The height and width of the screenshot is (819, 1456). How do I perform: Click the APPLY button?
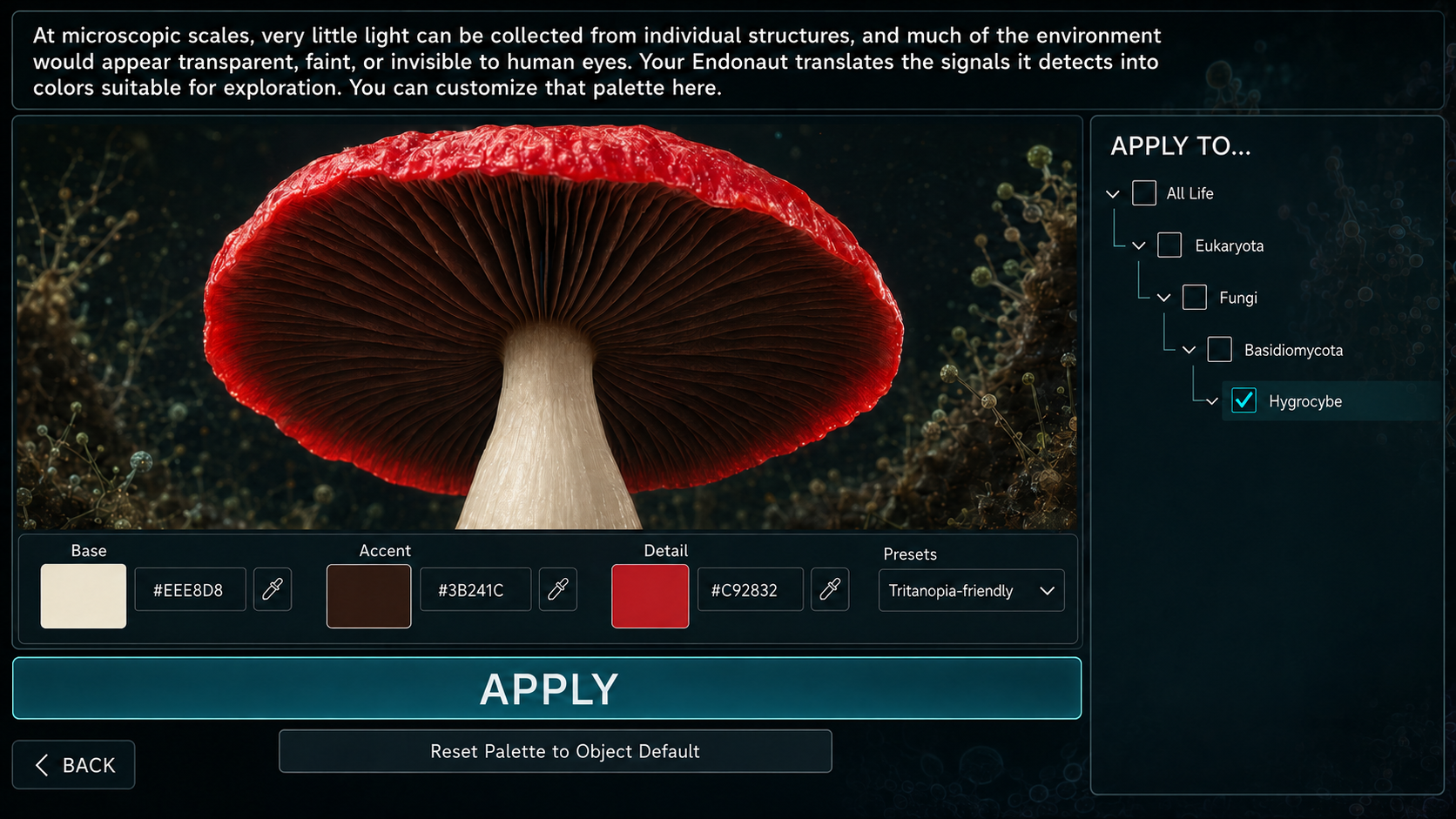[547, 688]
